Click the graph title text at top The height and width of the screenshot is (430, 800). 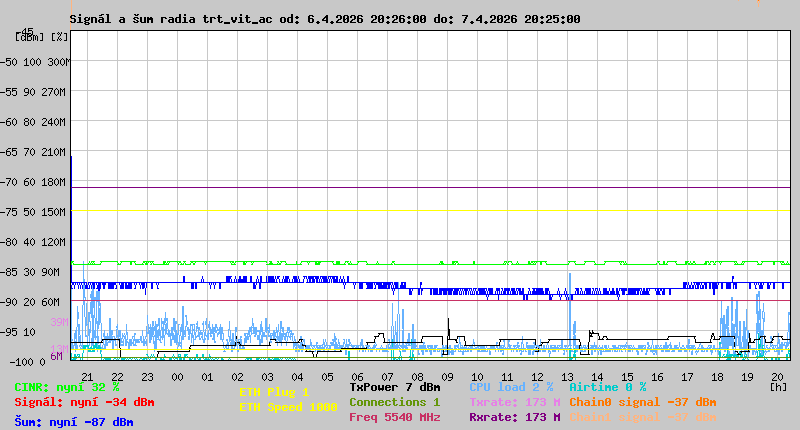pyautogui.click(x=324, y=19)
